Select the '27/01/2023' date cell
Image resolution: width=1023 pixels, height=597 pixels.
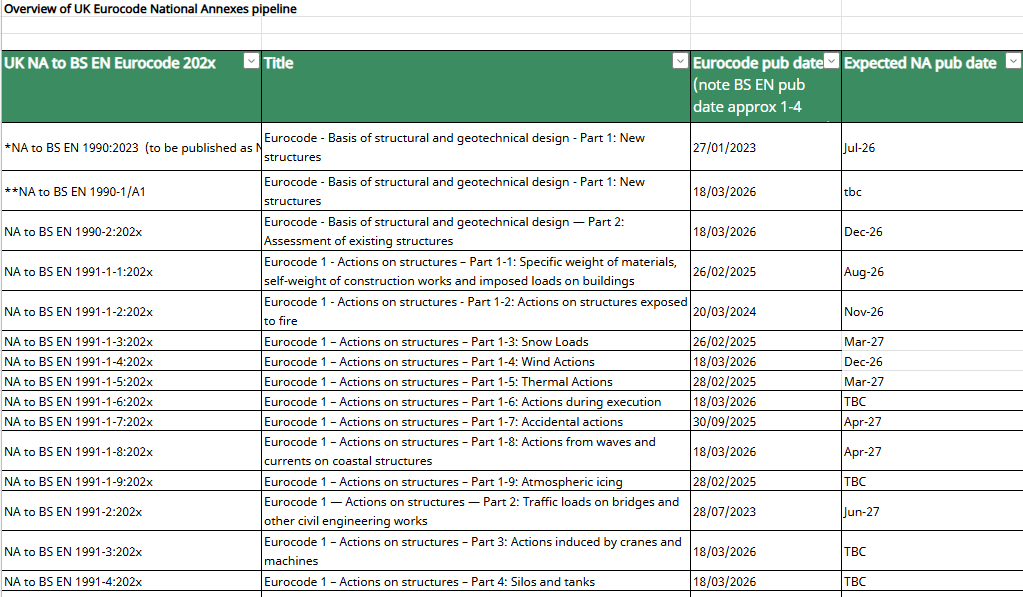click(x=766, y=147)
